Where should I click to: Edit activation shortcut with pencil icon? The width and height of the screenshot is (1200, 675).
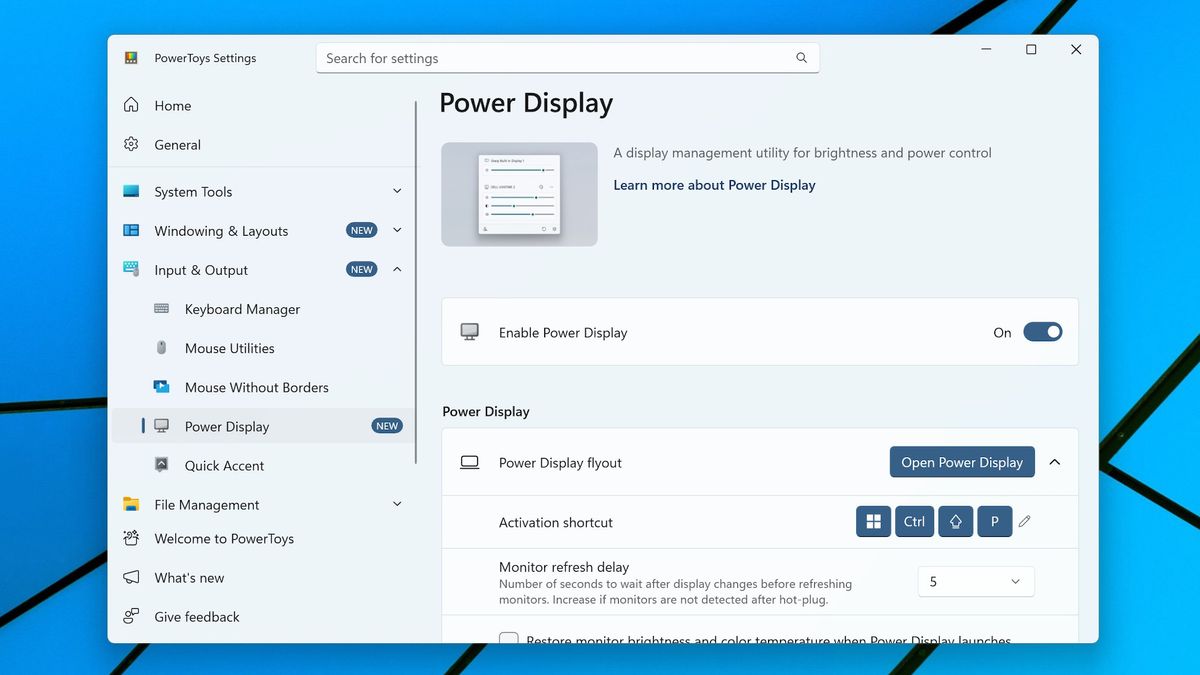point(1025,522)
